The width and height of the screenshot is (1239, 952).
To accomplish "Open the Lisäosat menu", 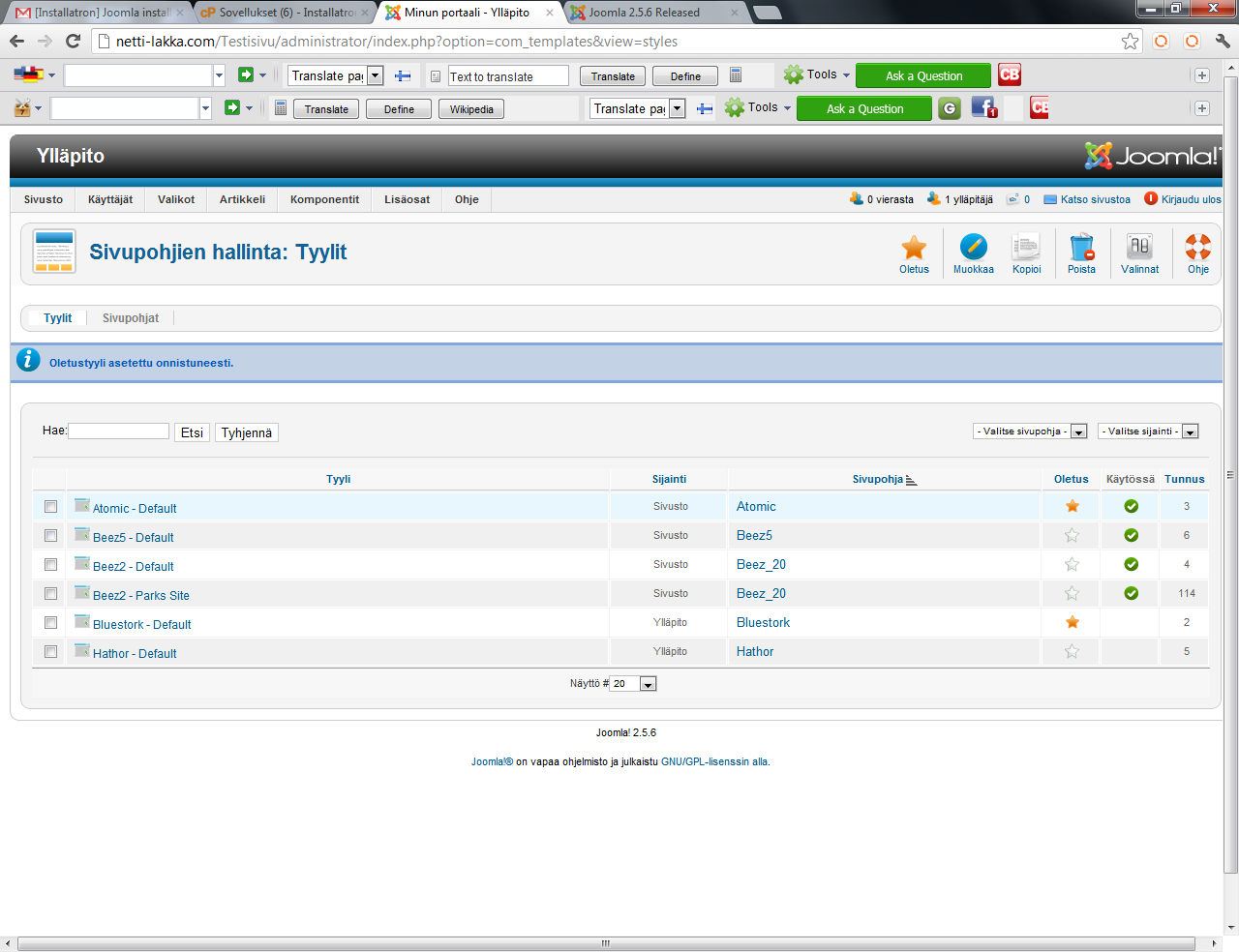I will pyautogui.click(x=407, y=199).
